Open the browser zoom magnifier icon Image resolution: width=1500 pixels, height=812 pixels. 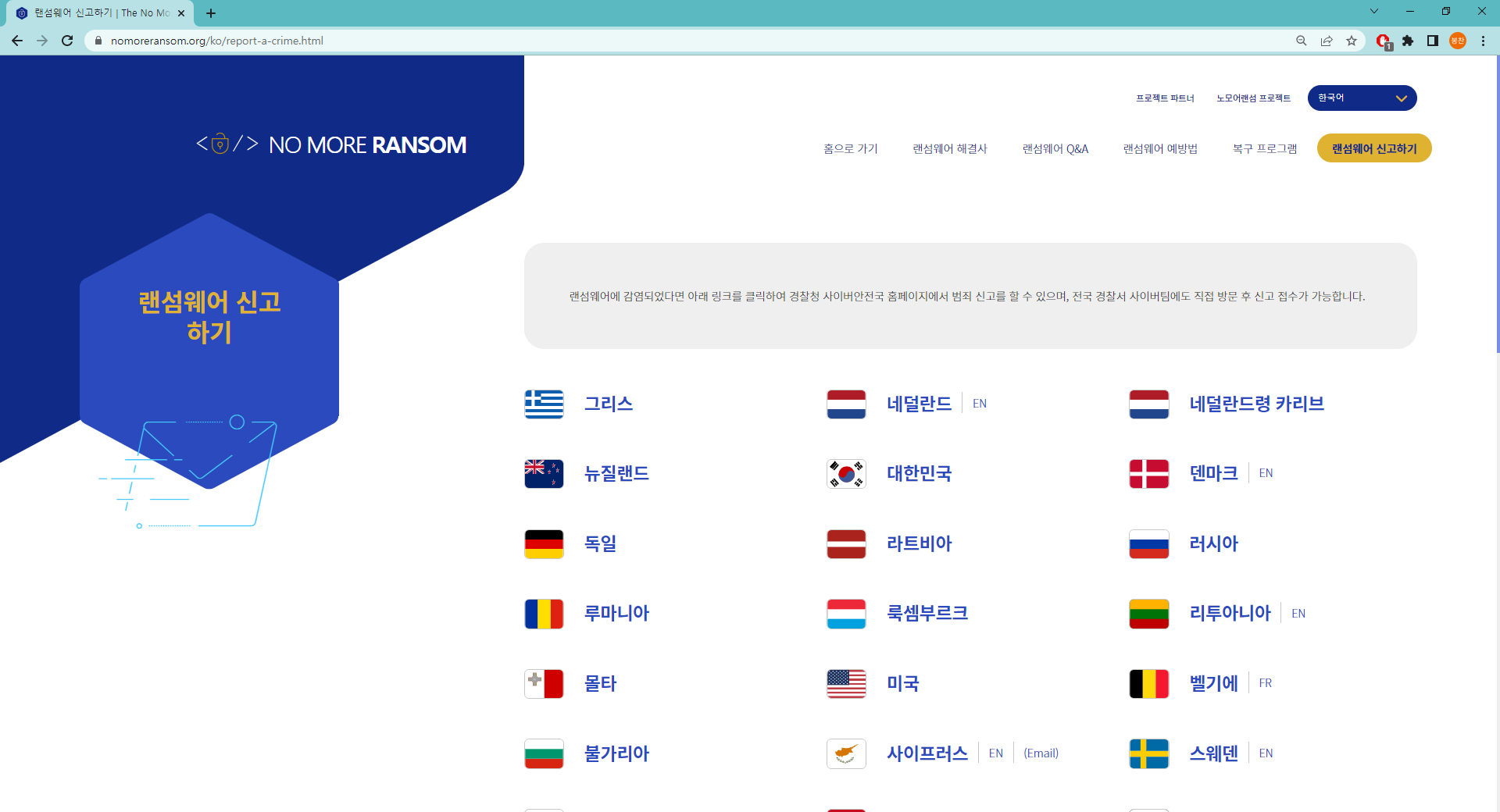(x=1302, y=41)
